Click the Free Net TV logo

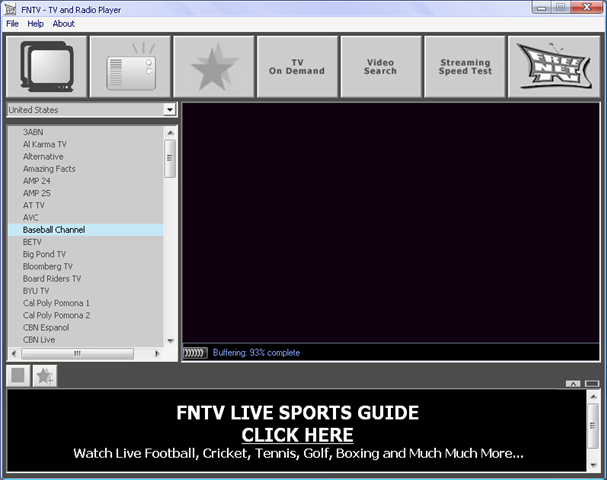click(554, 67)
